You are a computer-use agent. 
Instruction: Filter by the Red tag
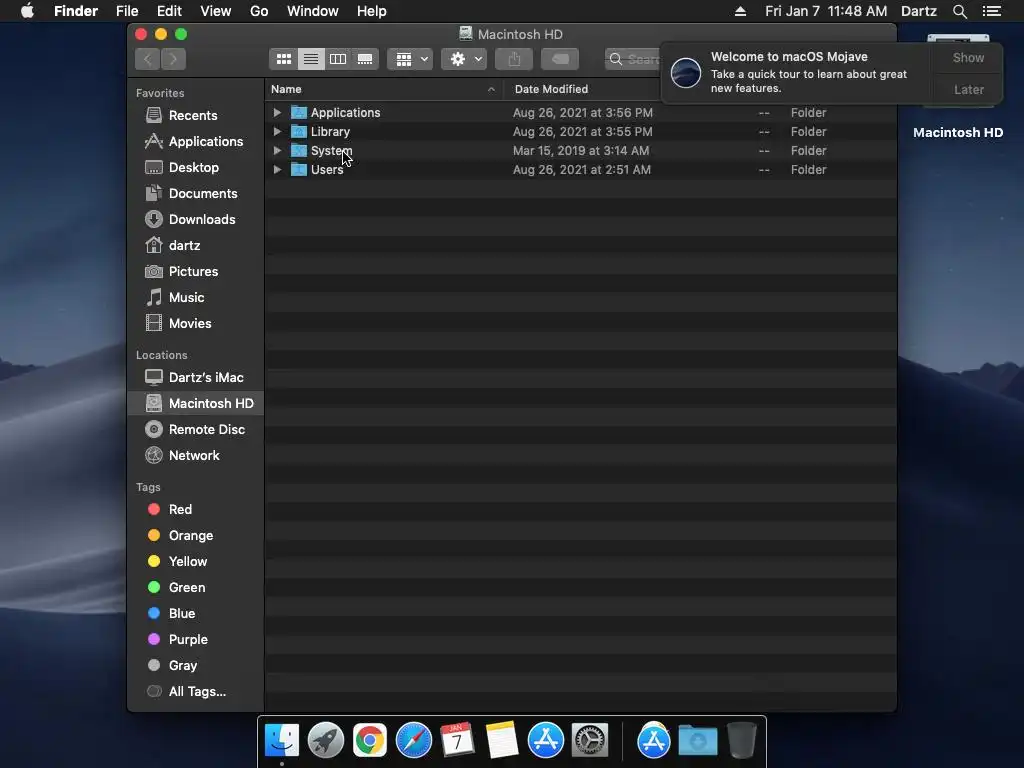(180, 509)
